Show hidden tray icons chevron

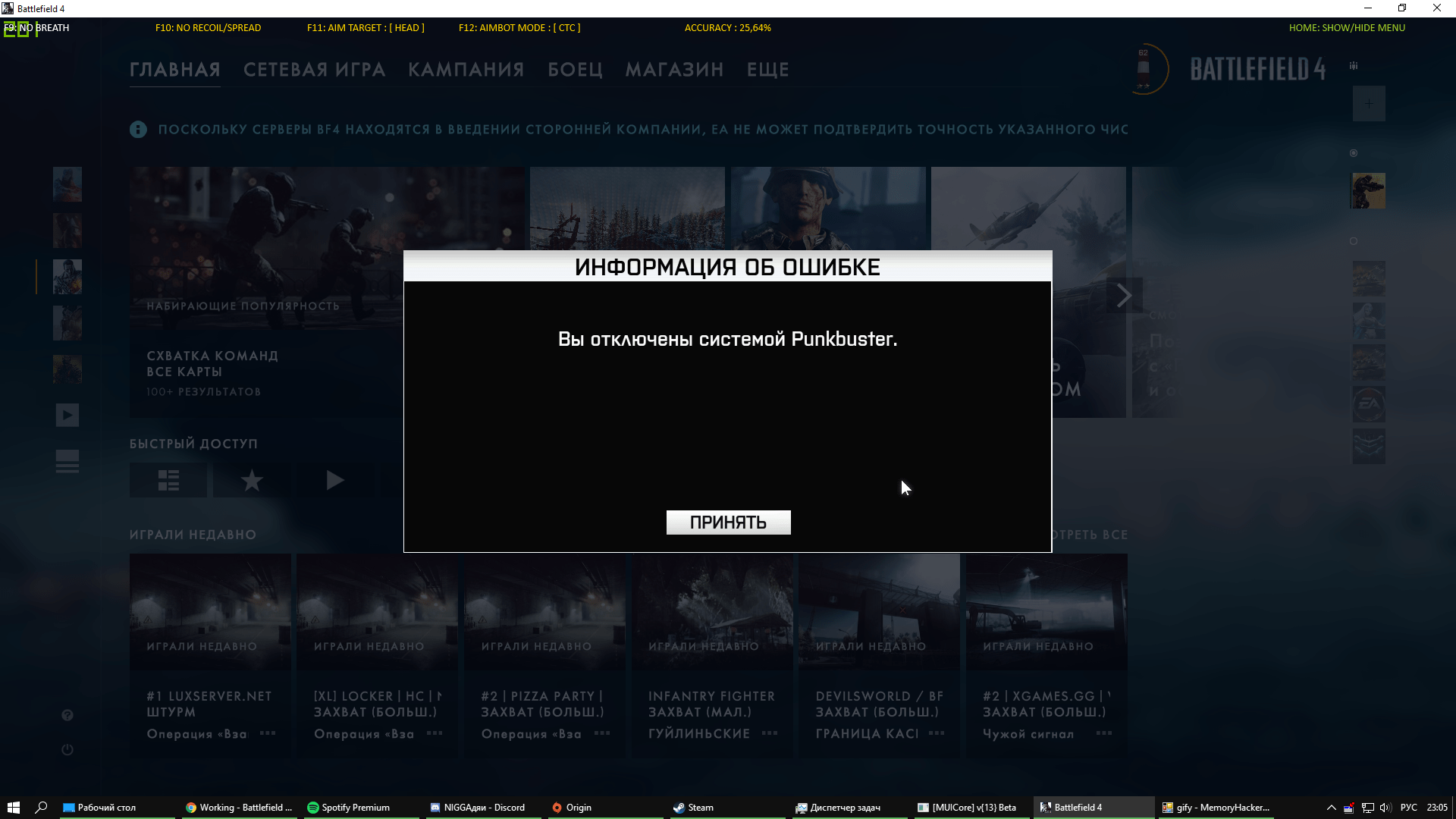[1331, 808]
